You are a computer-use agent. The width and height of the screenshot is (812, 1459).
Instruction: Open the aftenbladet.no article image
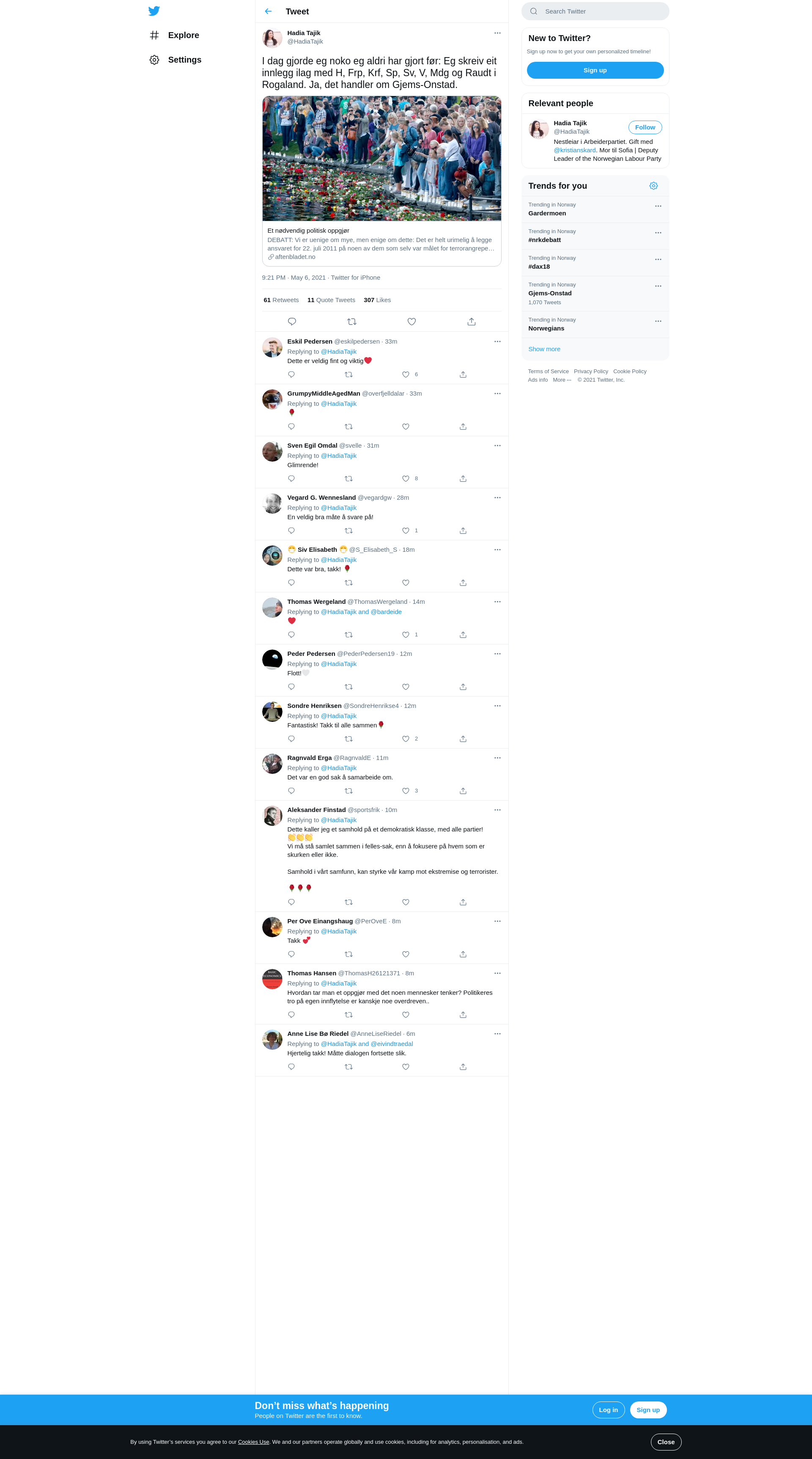click(381, 159)
